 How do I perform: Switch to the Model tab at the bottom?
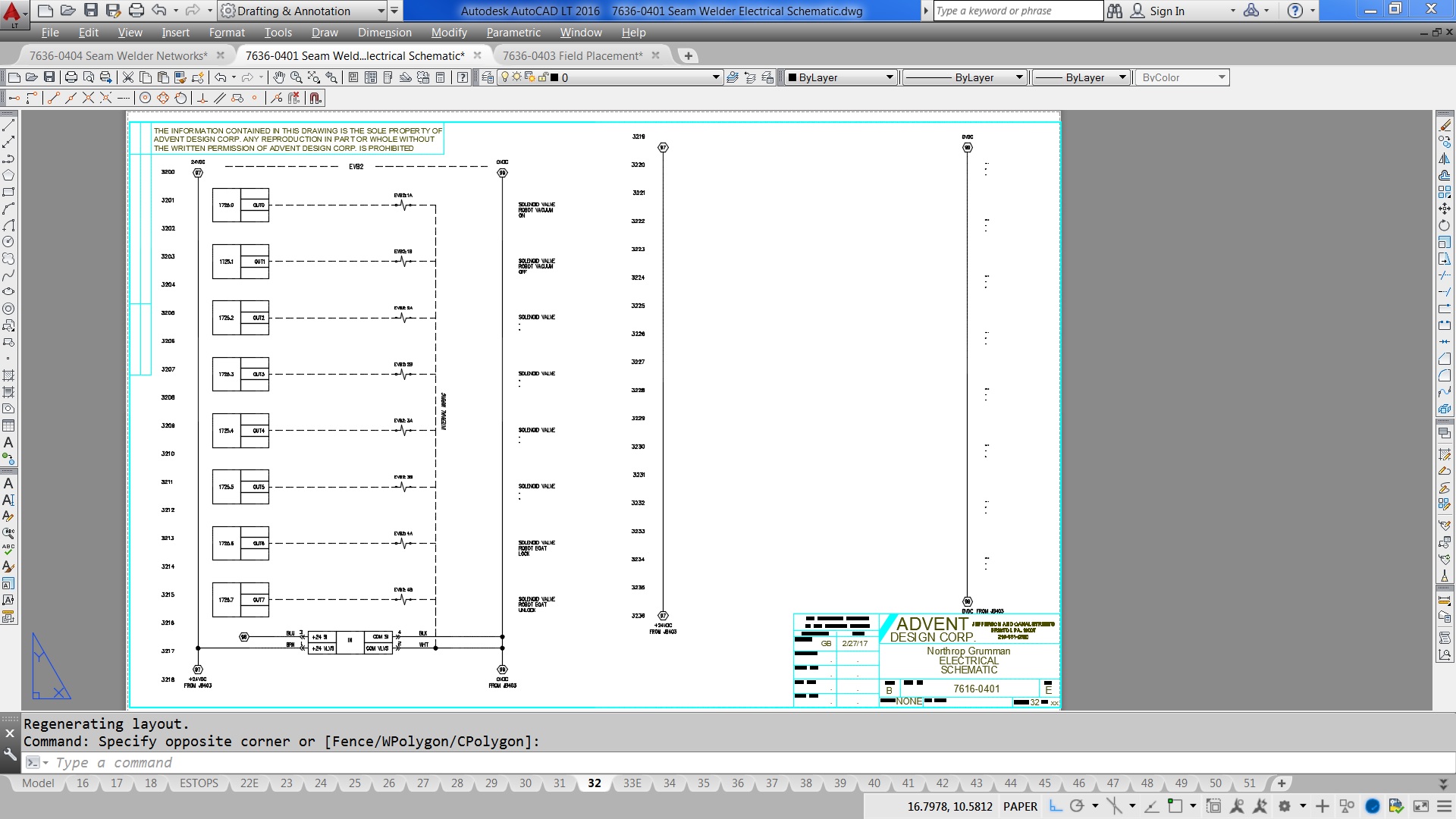click(x=37, y=783)
